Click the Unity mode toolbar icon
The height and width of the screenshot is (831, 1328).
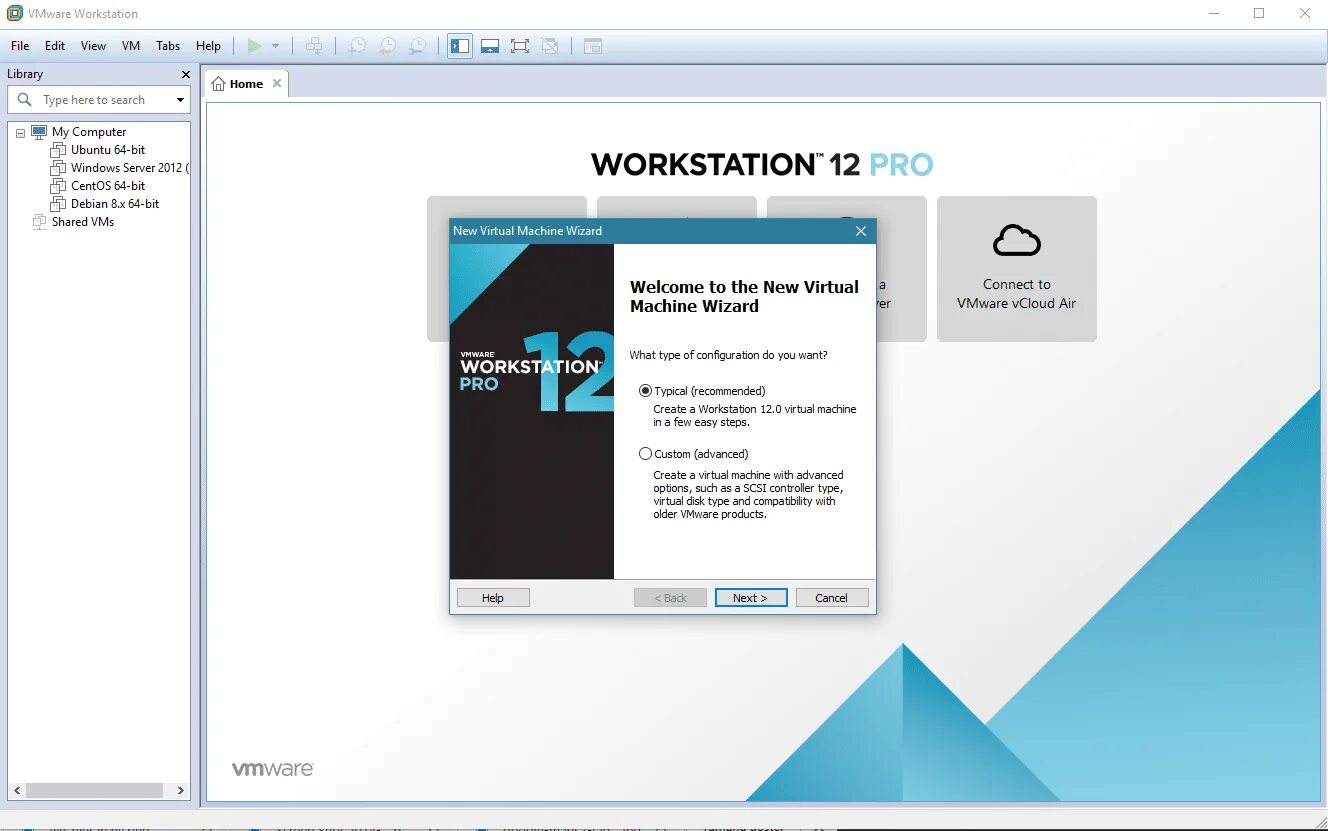pos(550,46)
